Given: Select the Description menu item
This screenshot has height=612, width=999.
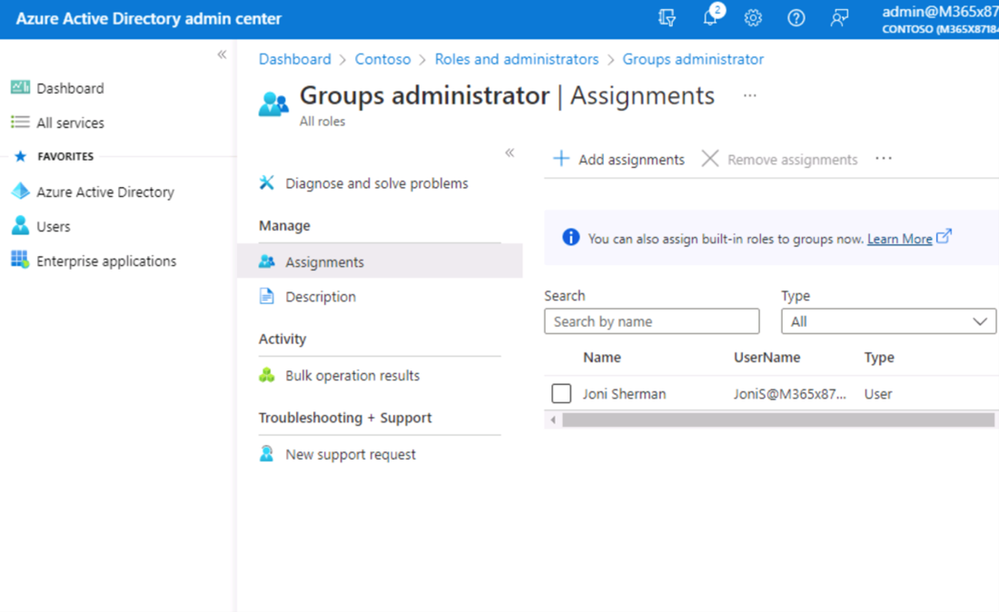Looking at the screenshot, I should coord(320,297).
